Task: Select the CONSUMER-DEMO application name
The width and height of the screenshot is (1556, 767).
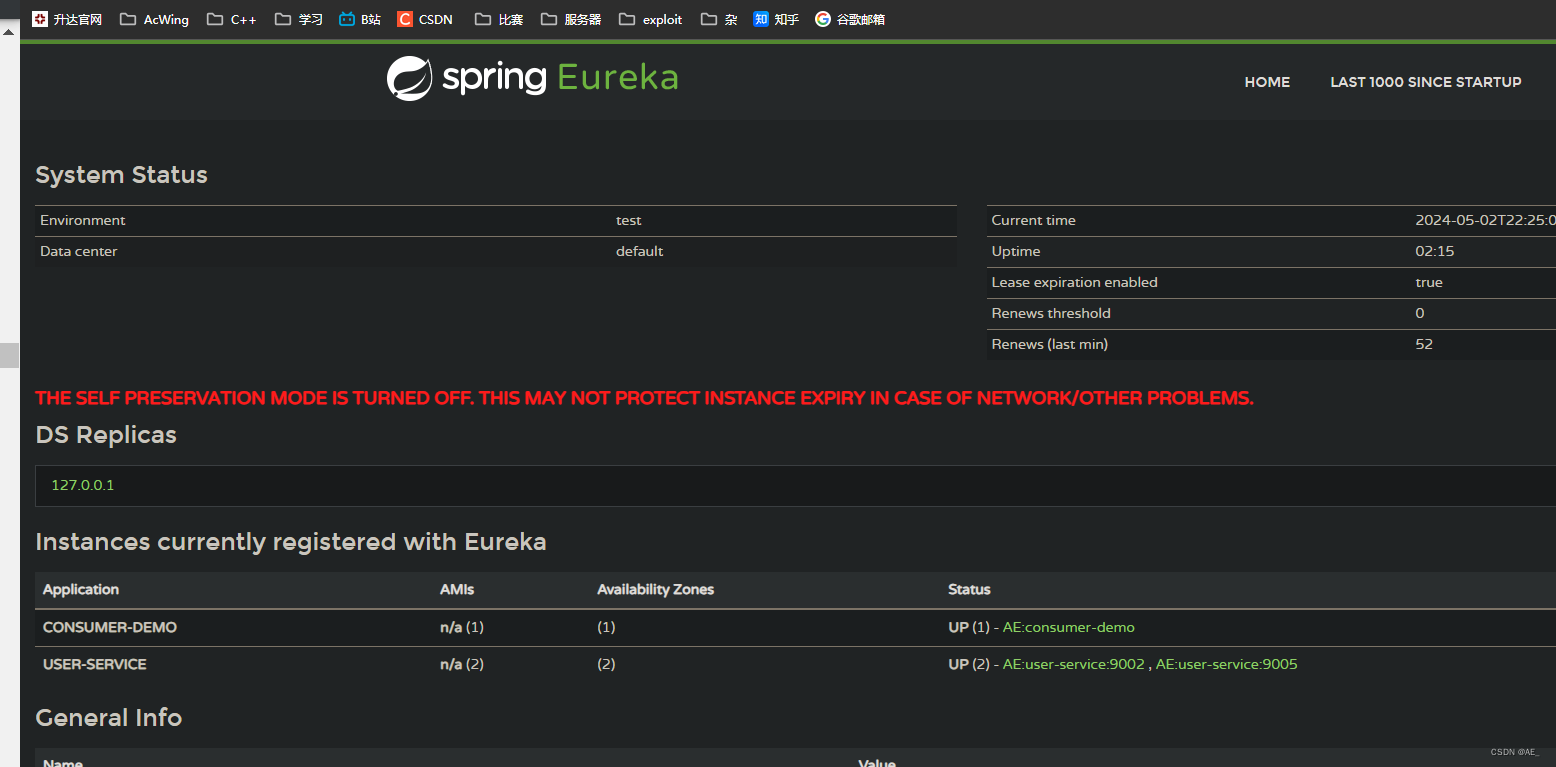Action: pos(110,627)
